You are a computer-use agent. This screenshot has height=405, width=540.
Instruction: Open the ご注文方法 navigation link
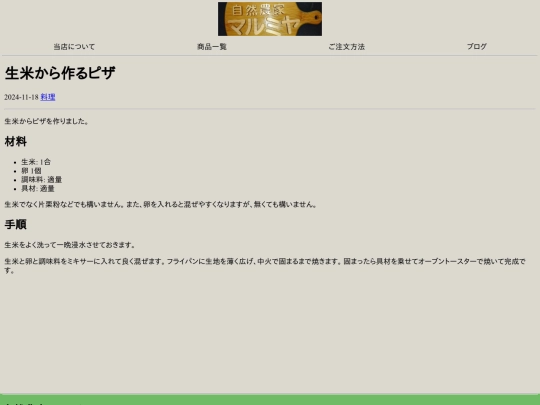[346, 46]
